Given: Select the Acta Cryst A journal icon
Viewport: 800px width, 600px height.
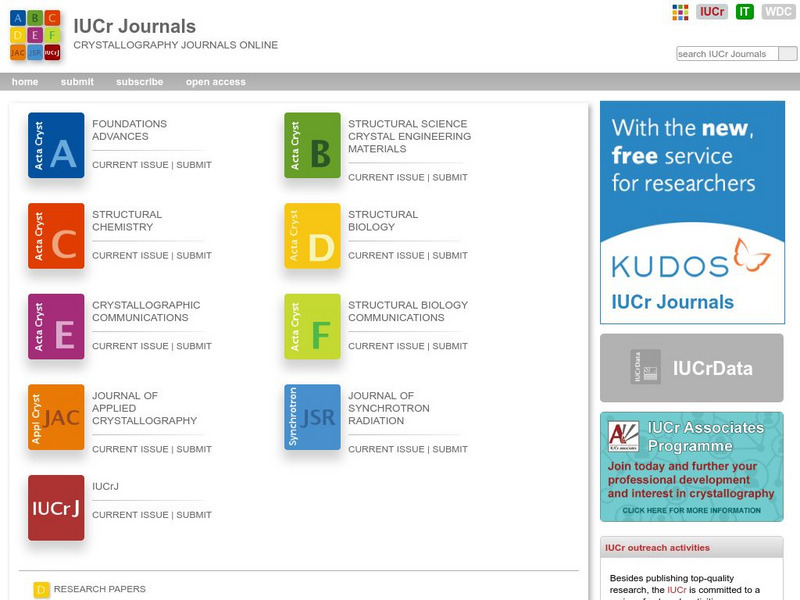Looking at the screenshot, I should tap(56, 144).
